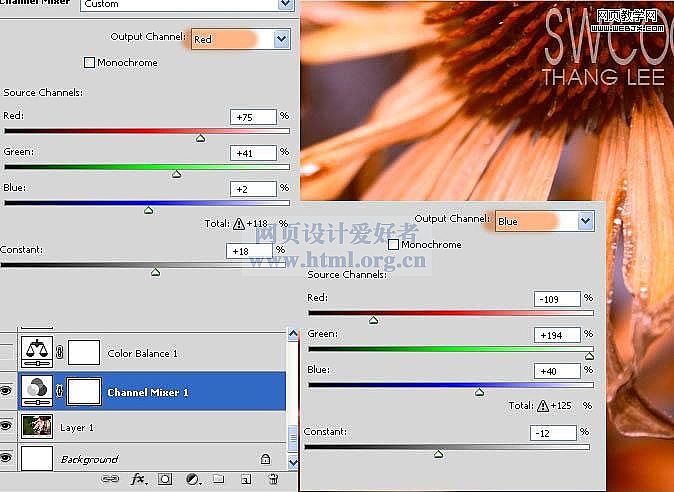This screenshot has width=674, height=492.
Task: Click warning icon beside Total +118
Action: tap(239, 224)
